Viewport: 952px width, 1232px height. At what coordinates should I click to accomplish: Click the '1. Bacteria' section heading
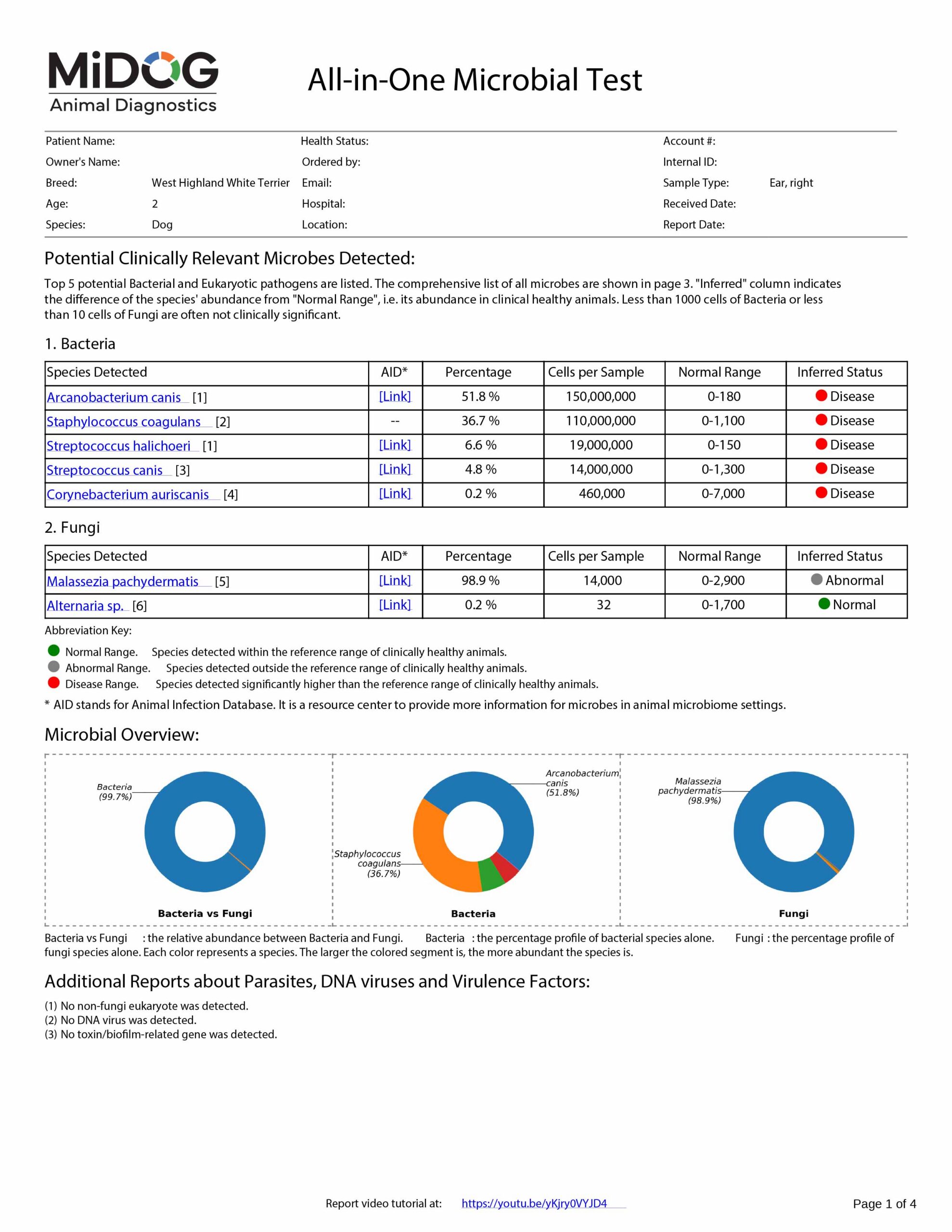(80, 344)
